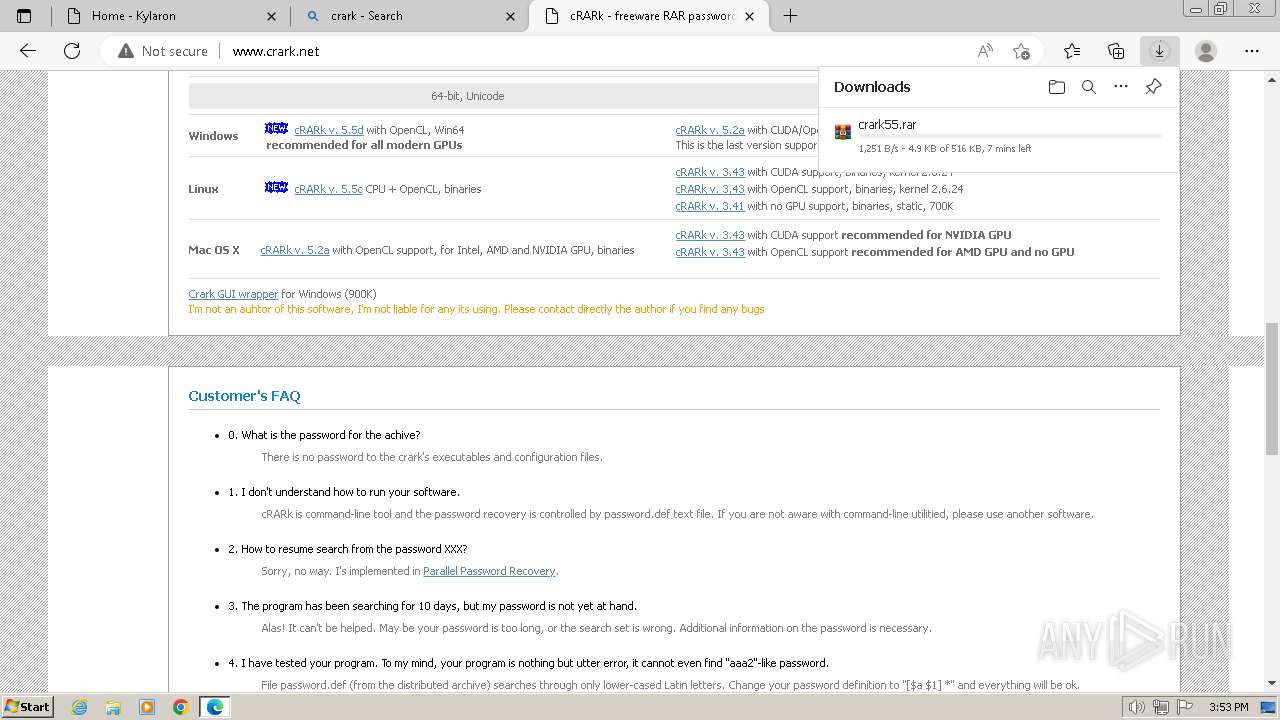
Task: Open cRARk v. 3.41 no GPU link
Action: pyautogui.click(x=709, y=206)
